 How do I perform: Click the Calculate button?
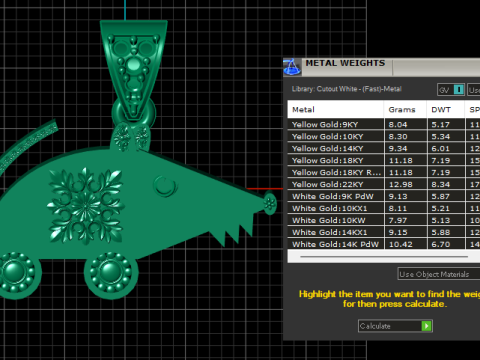coord(395,326)
